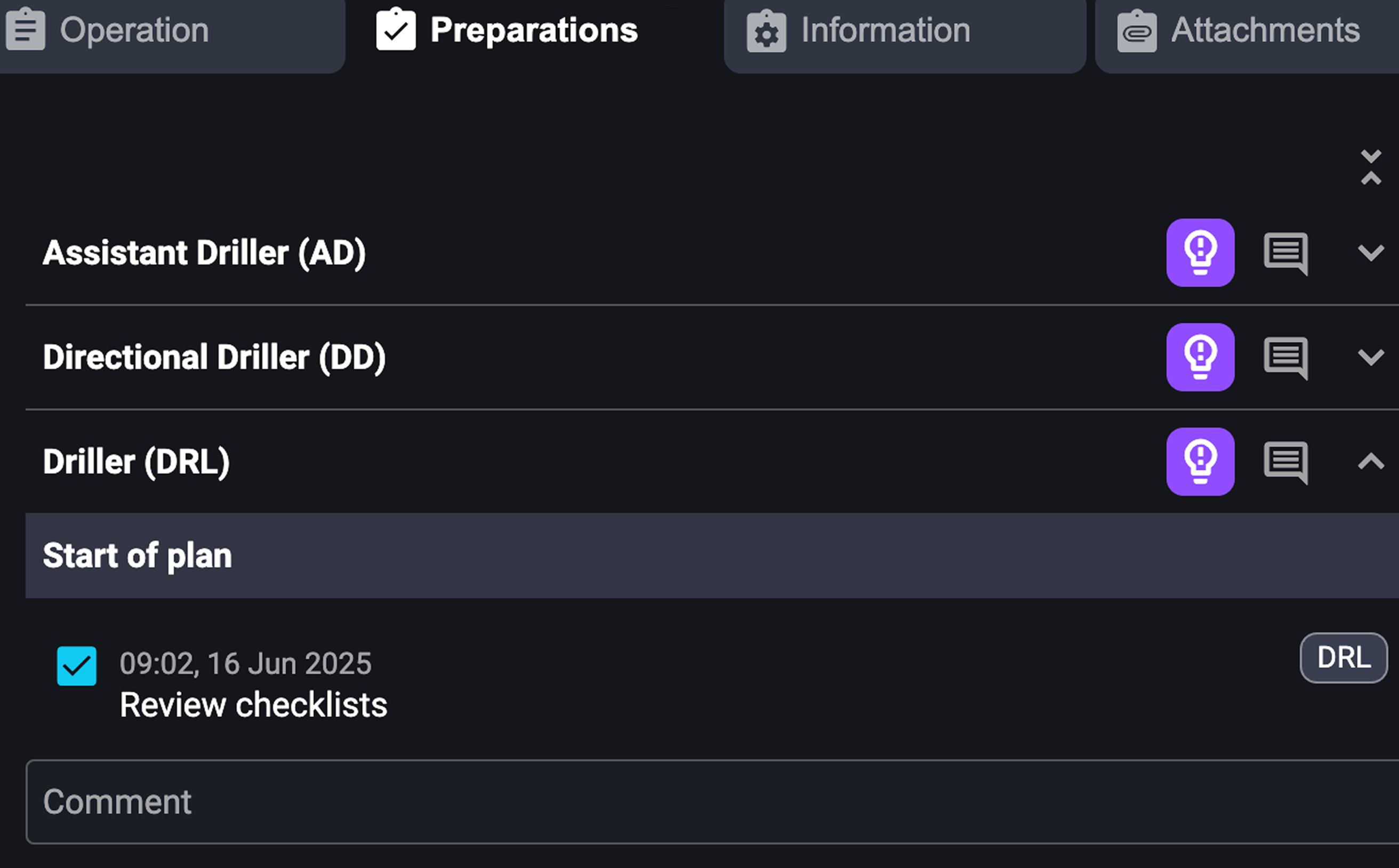Switch to the Information tab
Screen dimensions: 1399x868
click(886, 30)
